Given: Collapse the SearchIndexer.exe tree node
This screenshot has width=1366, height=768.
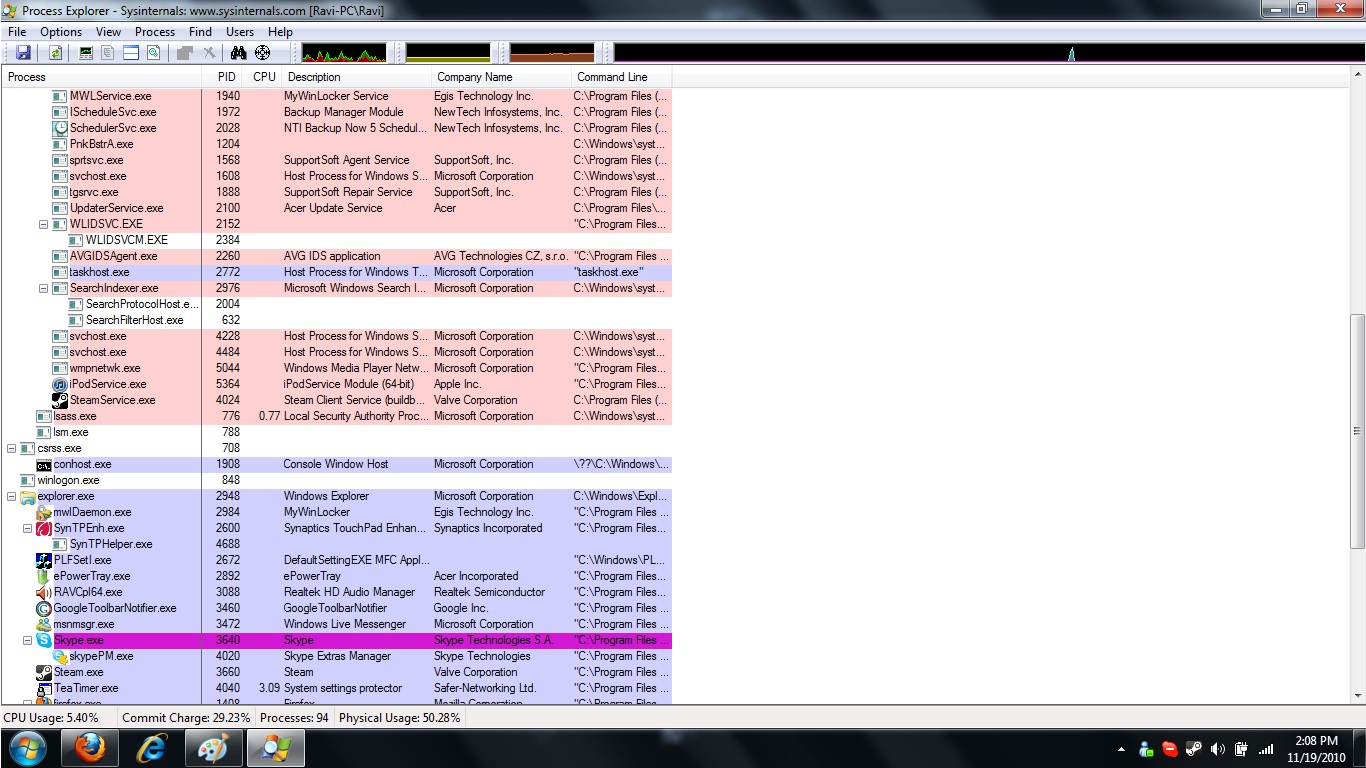Looking at the screenshot, I should (43, 288).
